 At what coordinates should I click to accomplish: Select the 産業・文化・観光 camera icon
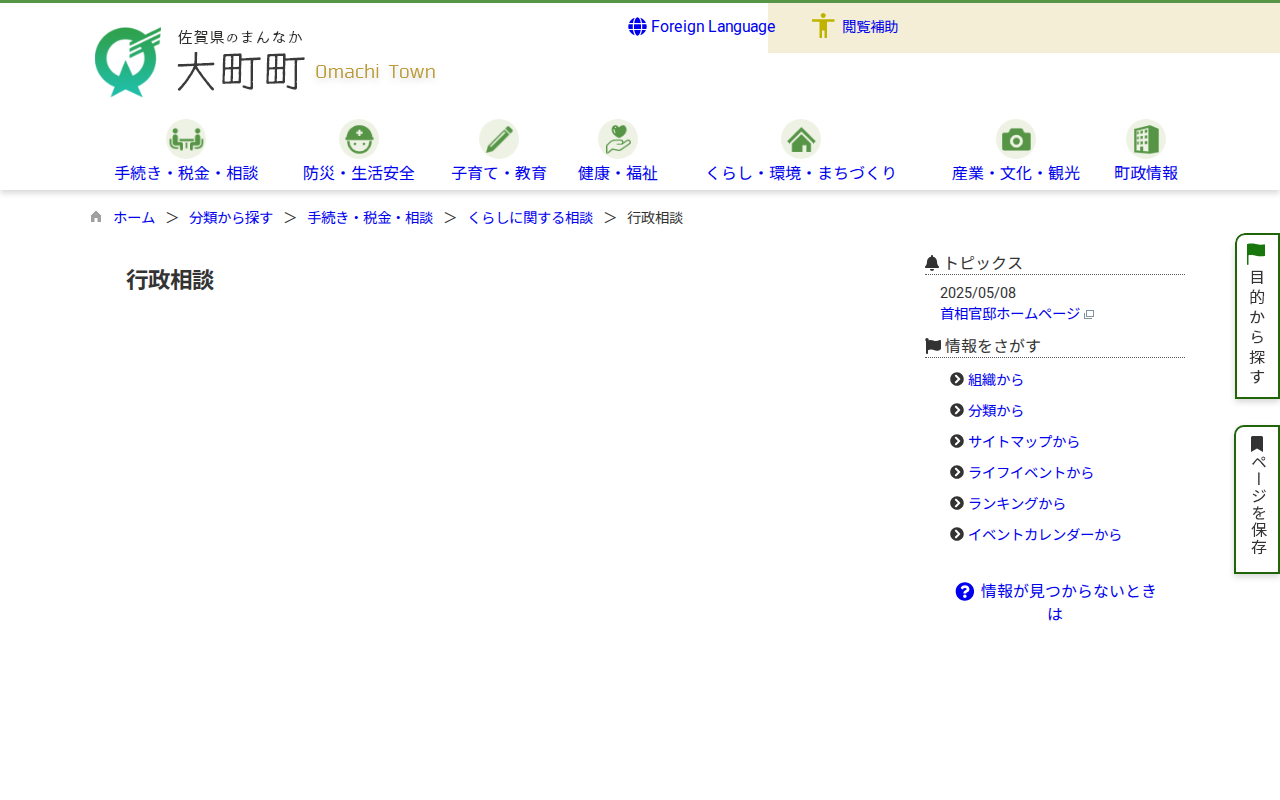point(1015,139)
